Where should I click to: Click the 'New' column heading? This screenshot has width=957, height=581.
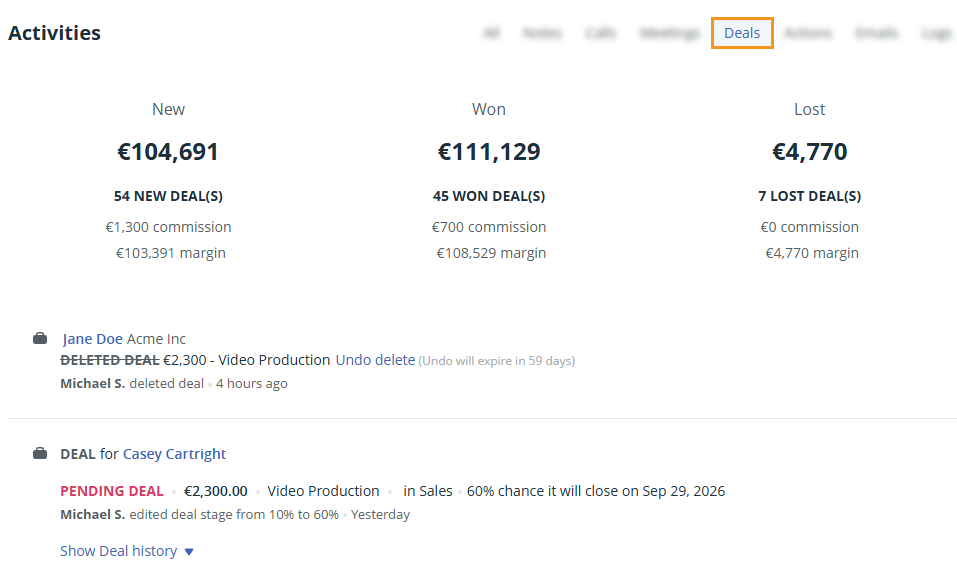168,109
